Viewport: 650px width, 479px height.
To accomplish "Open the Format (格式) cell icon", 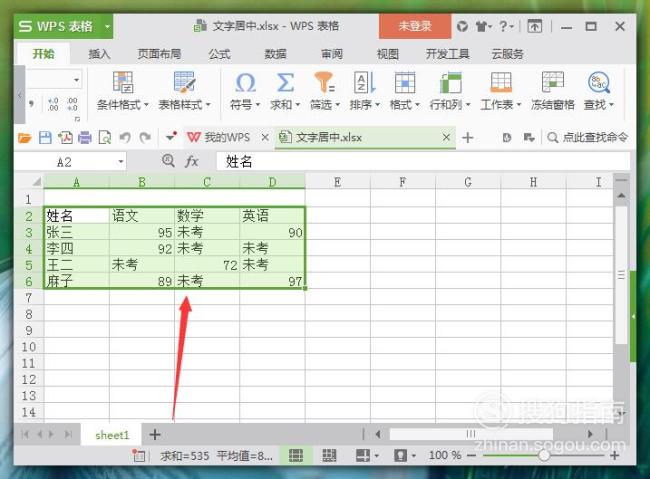I will pyautogui.click(x=405, y=82).
